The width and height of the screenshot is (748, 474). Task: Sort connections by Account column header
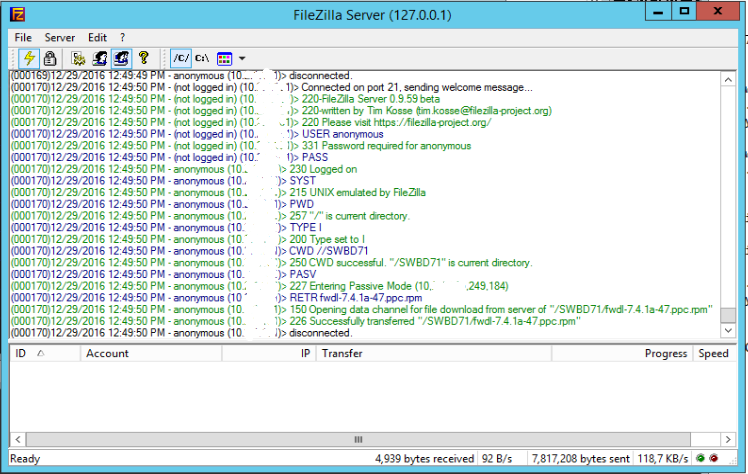pyautogui.click(x=151, y=353)
